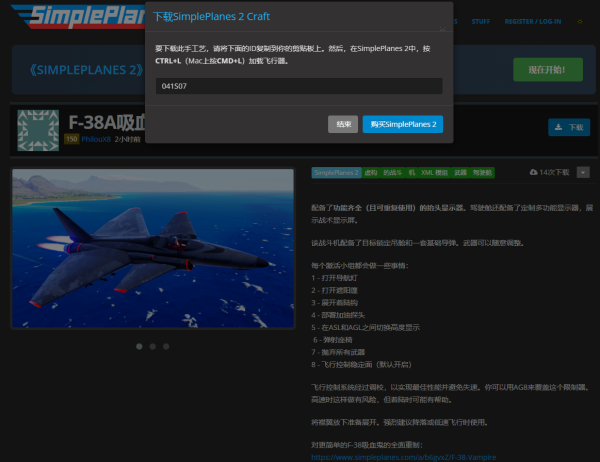Image resolution: width=600 pixels, height=462 pixels.
Task: Click the 150 points badge
Action: (x=72, y=139)
